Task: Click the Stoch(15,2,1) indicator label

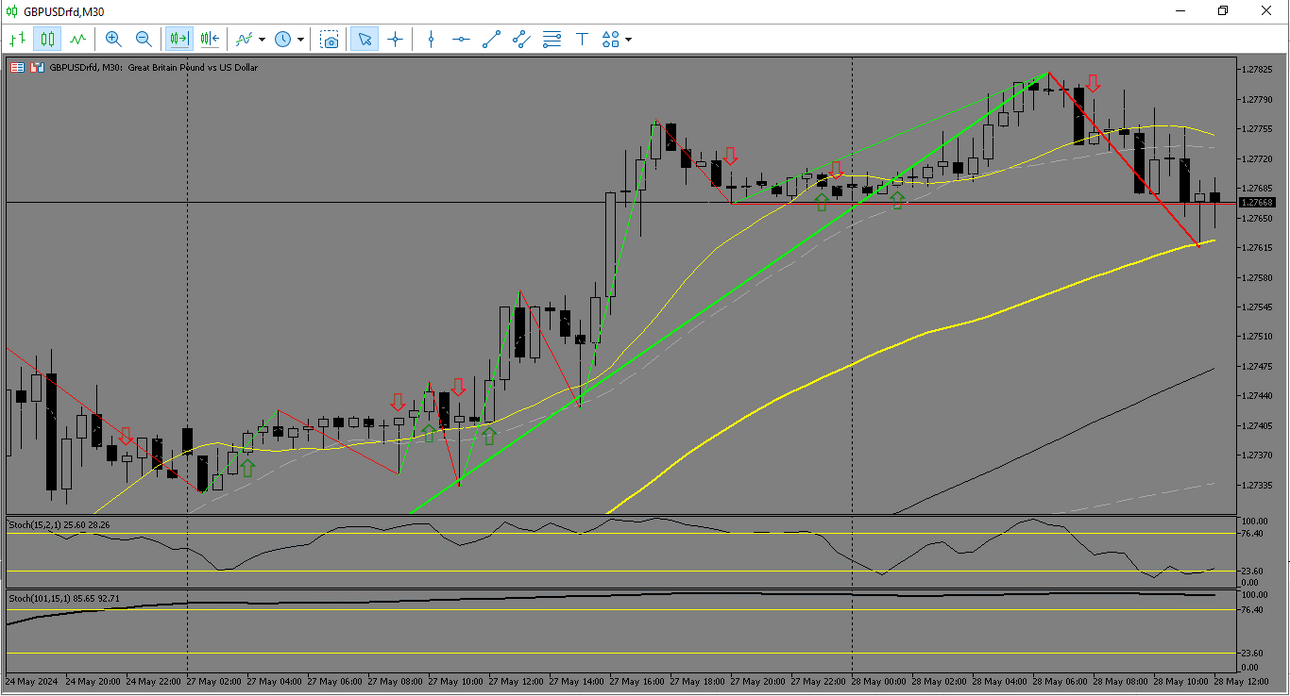Action: (x=60, y=524)
